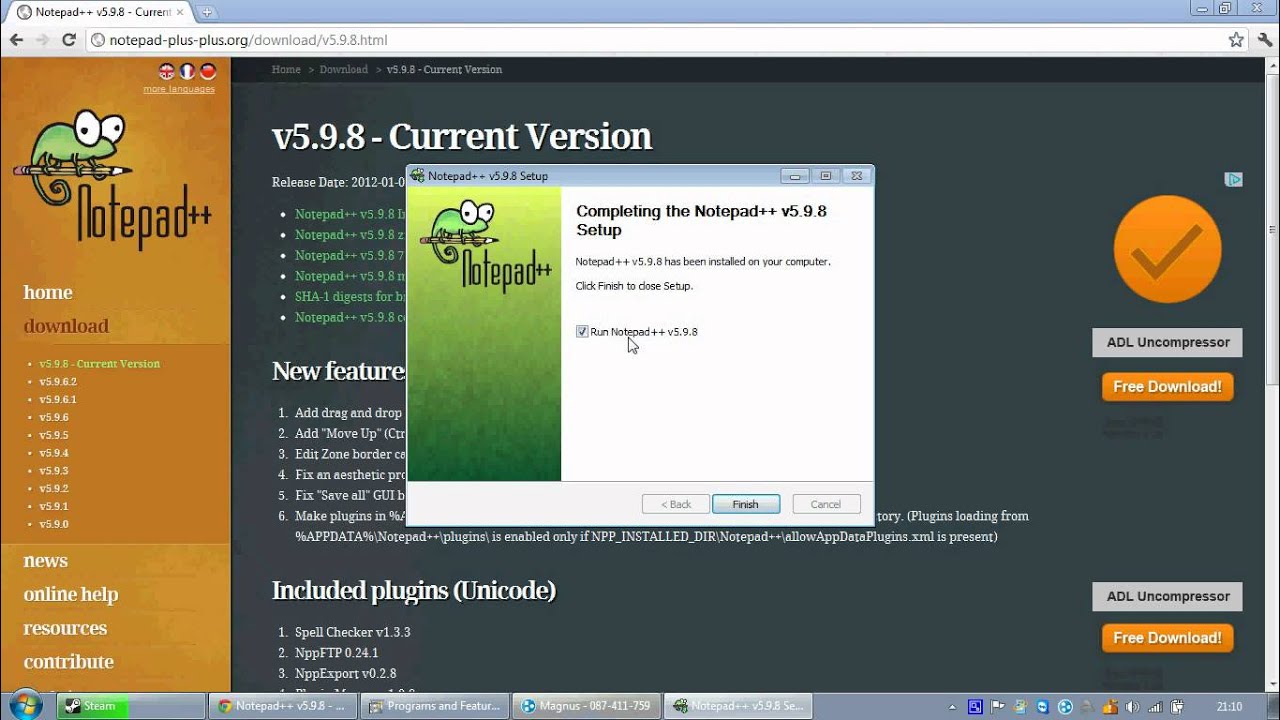Viewport: 1280px width, 720px height.
Task: Click the power plug tray icon
Action: tap(1178, 706)
